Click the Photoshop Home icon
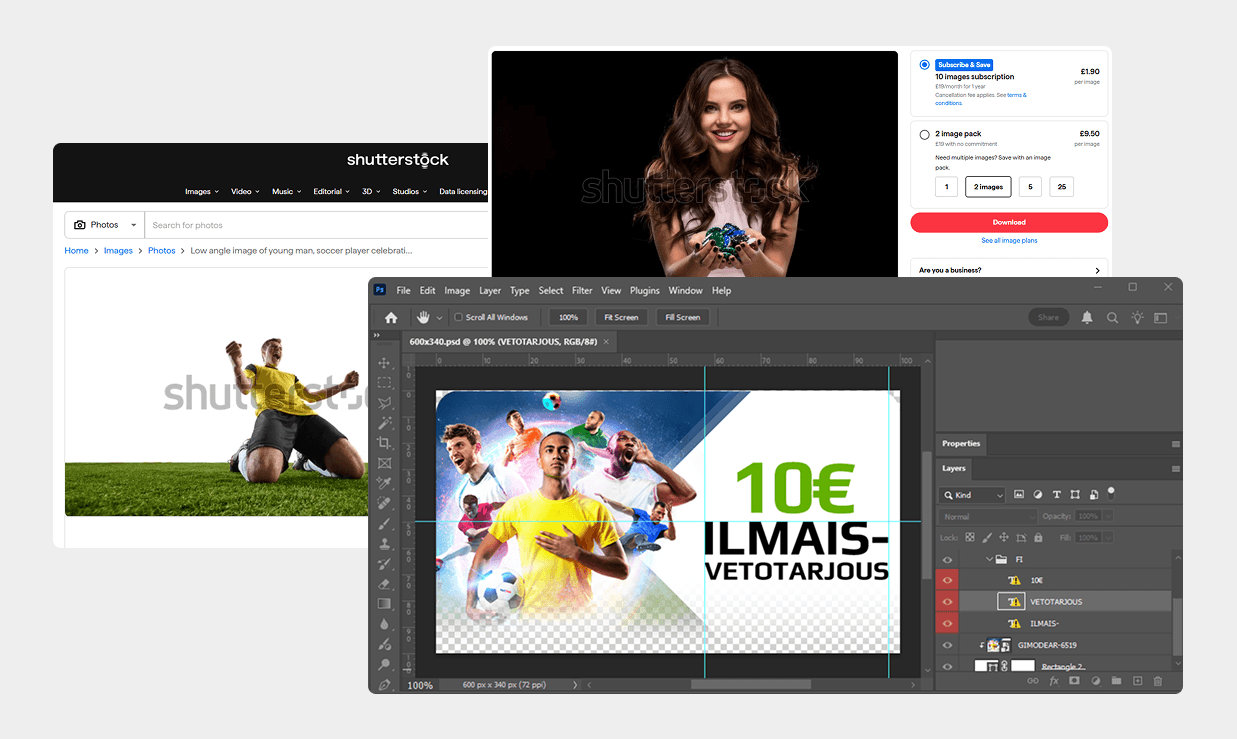 coord(391,317)
